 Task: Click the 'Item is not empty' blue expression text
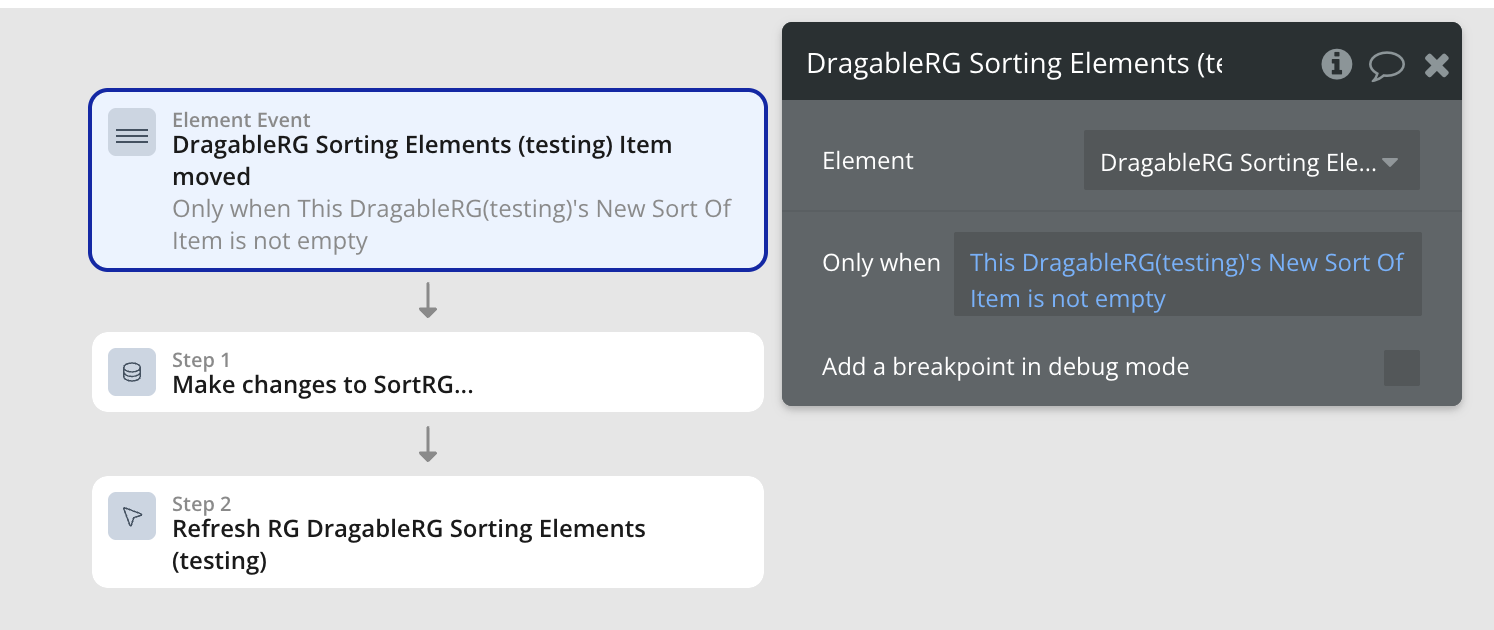pyautogui.click(x=1068, y=299)
